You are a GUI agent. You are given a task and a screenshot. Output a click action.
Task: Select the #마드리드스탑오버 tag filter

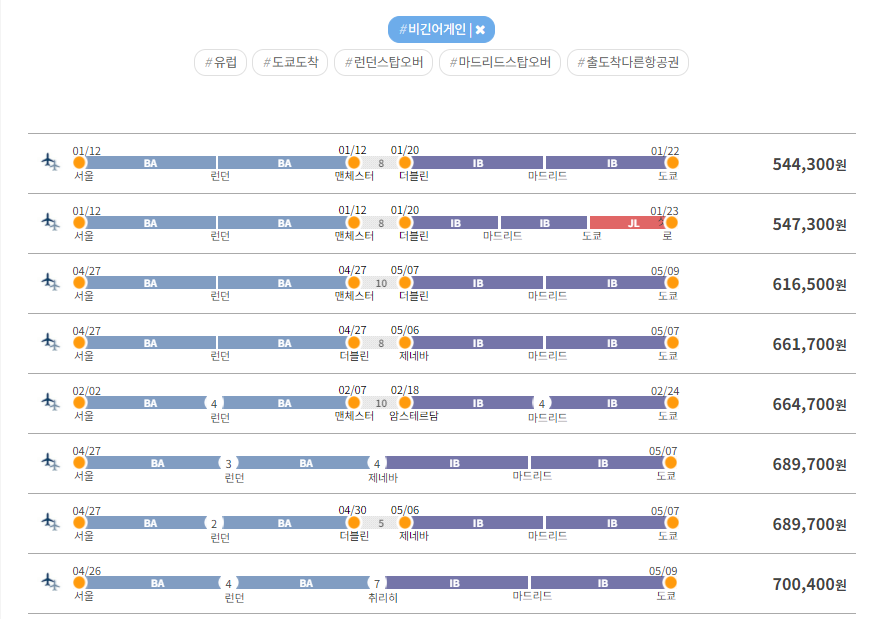[500, 62]
